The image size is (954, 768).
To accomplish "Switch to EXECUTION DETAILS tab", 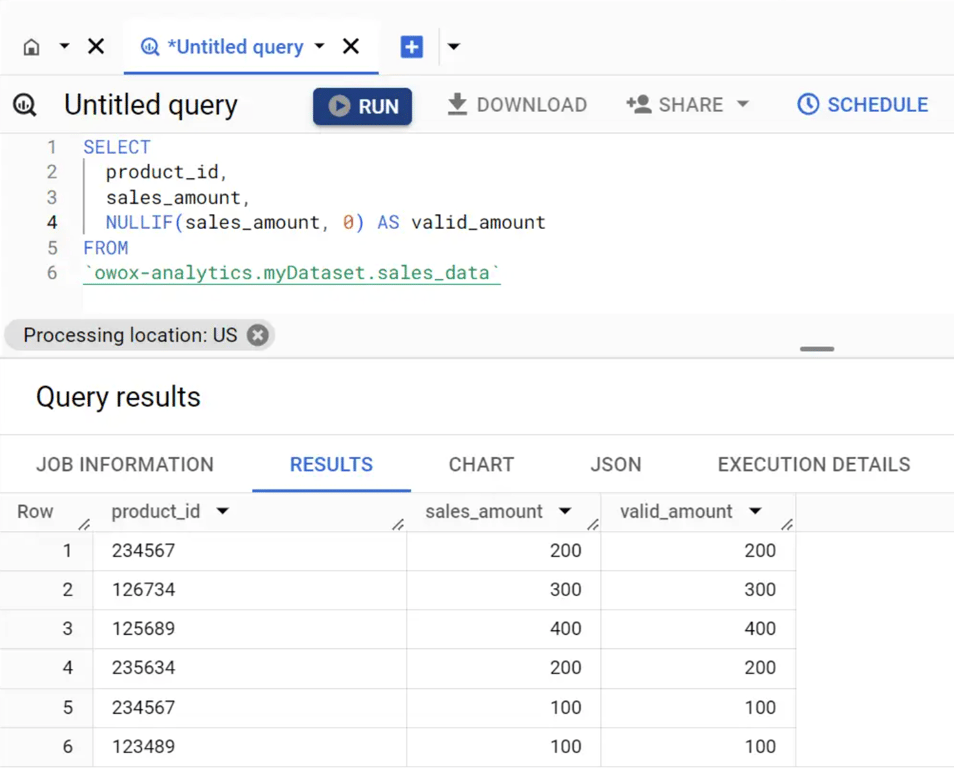I will [x=813, y=464].
